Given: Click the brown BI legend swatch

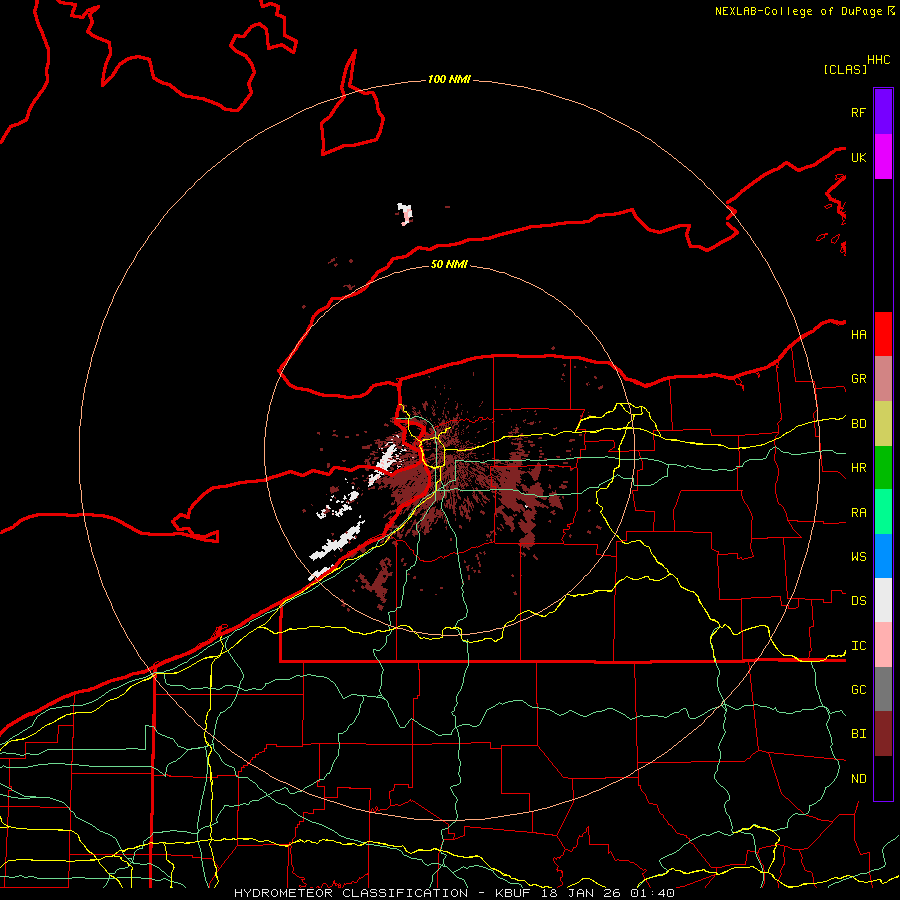Looking at the screenshot, I should pos(883,734).
